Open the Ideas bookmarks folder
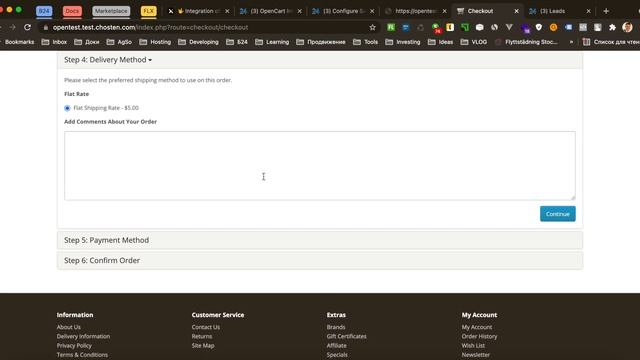 [x=440, y=42]
